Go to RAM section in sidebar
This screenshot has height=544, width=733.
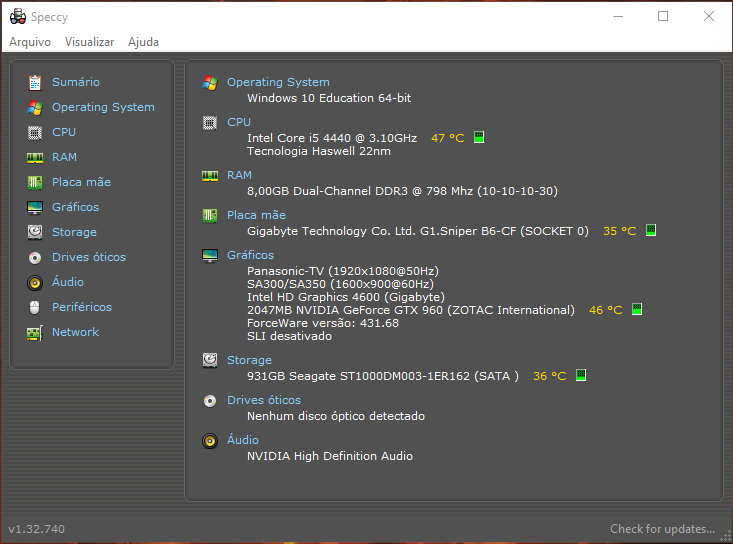click(65, 157)
